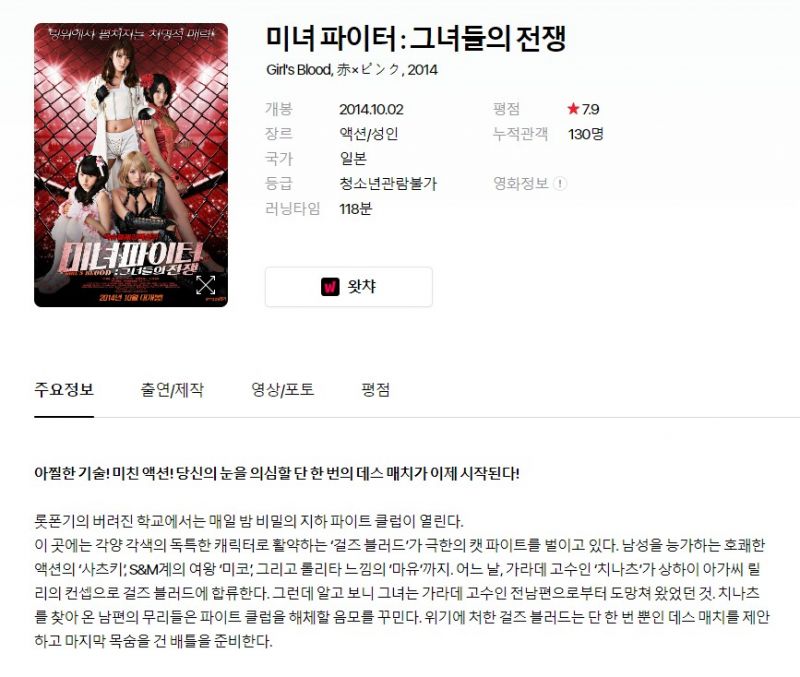Click the Watcha logo icon
The width and height of the screenshot is (800, 677).
coord(330,287)
